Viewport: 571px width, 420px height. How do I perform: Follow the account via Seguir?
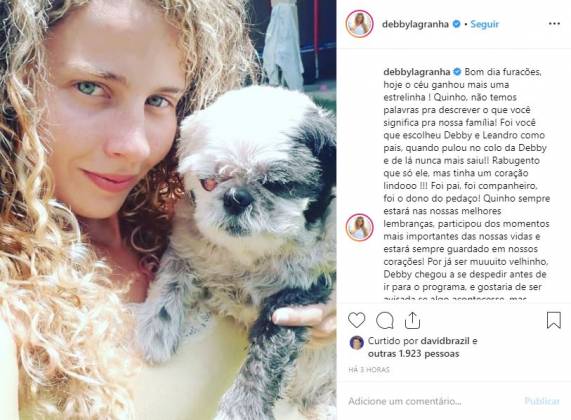tap(484, 24)
